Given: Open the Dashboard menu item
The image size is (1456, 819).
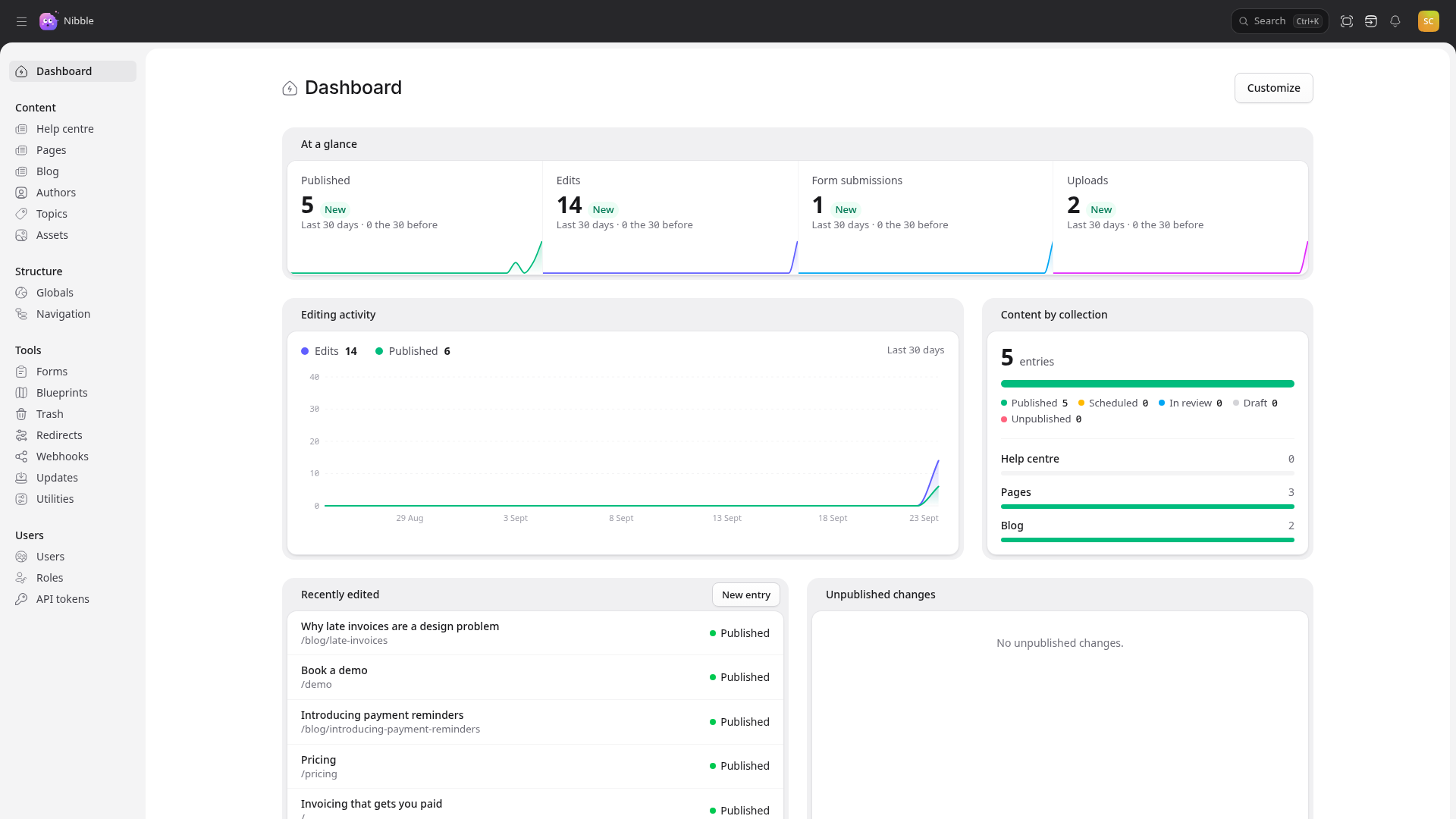Looking at the screenshot, I should pos(73,71).
